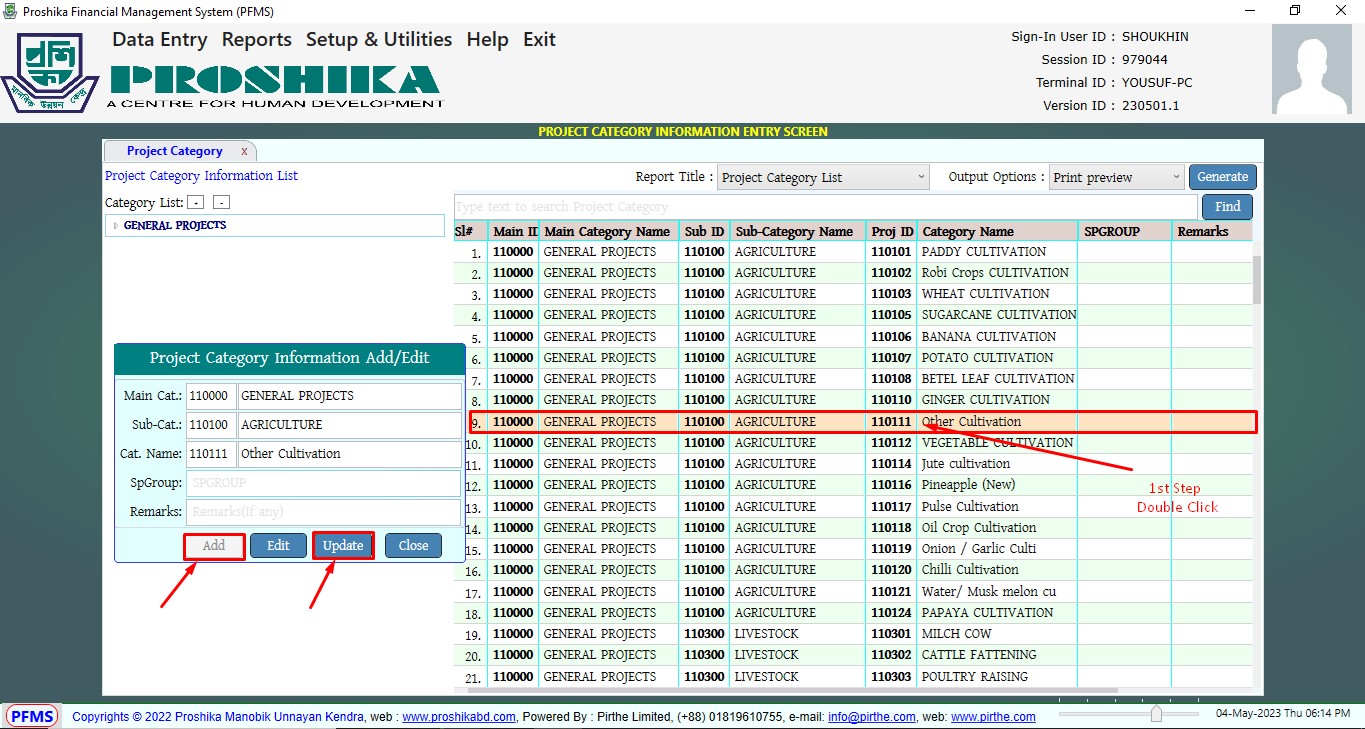Image resolution: width=1365 pixels, height=729 pixels.
Task: Open the Output Options dropdown
Action: (x=1117, y=177)
